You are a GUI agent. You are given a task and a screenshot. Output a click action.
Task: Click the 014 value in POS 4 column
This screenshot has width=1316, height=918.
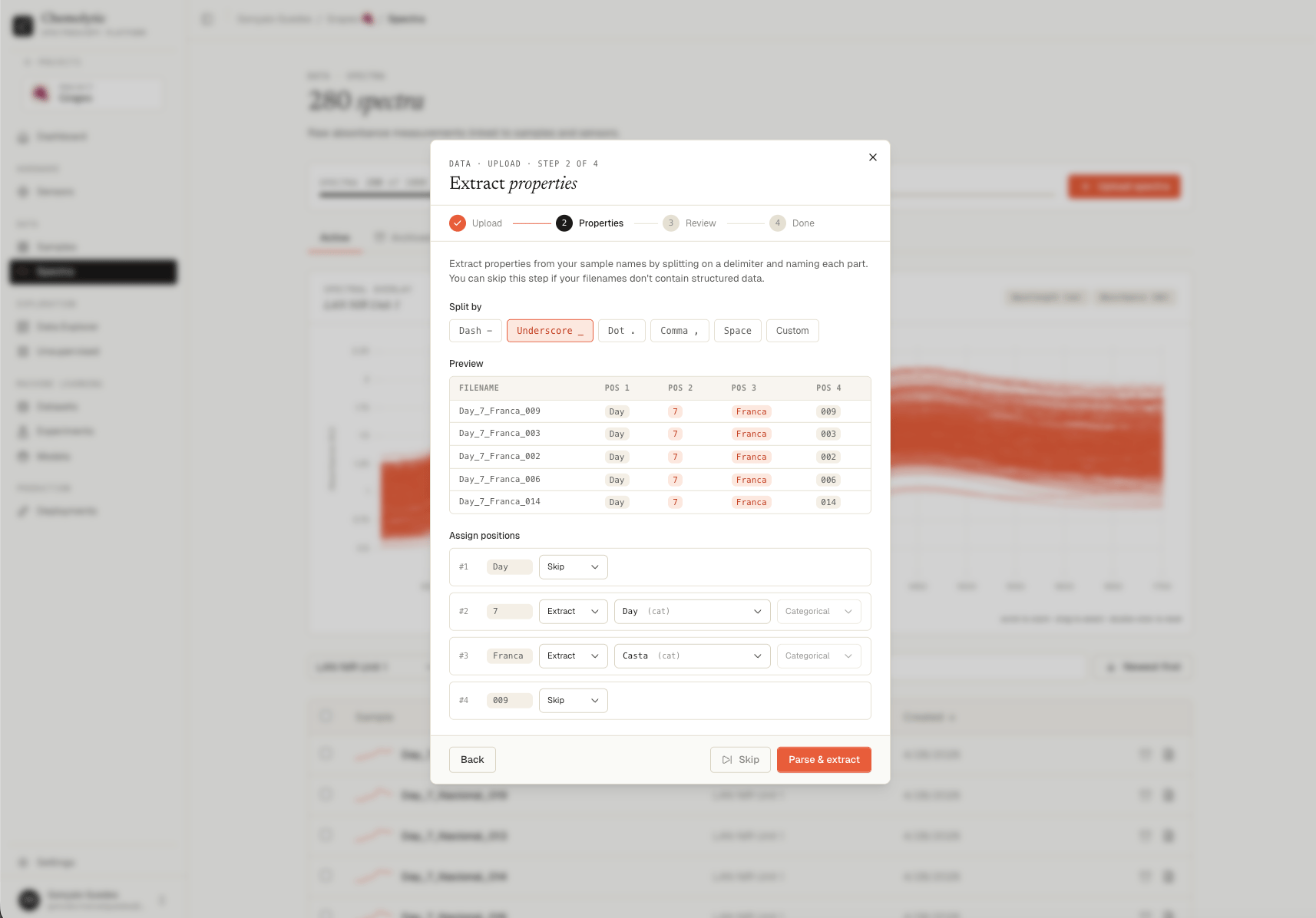tap(828, 503)
